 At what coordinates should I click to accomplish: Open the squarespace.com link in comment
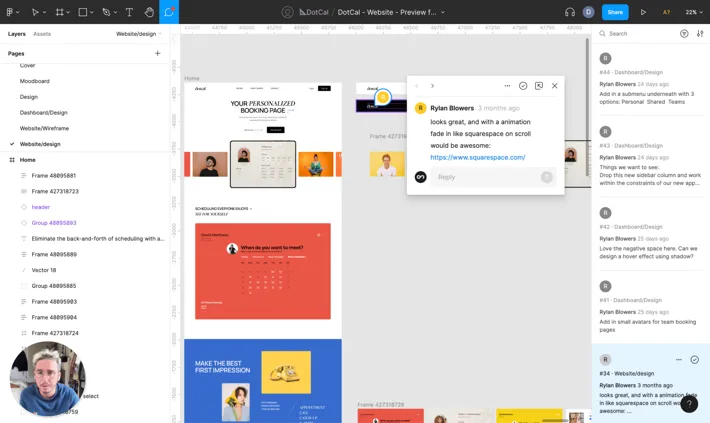pos(477,157)
